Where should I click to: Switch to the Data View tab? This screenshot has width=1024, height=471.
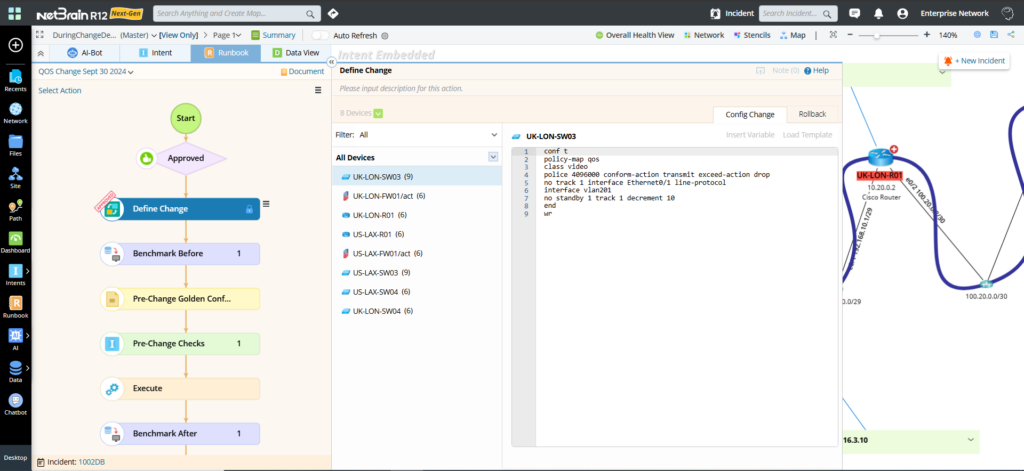[295, 53]
